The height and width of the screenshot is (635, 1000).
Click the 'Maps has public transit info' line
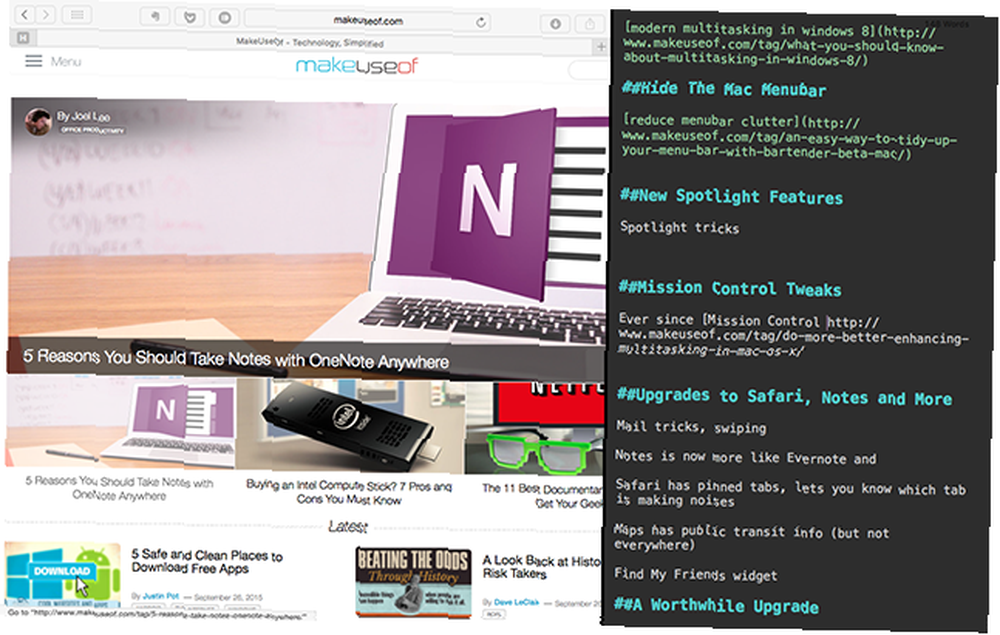coord(751,537)
